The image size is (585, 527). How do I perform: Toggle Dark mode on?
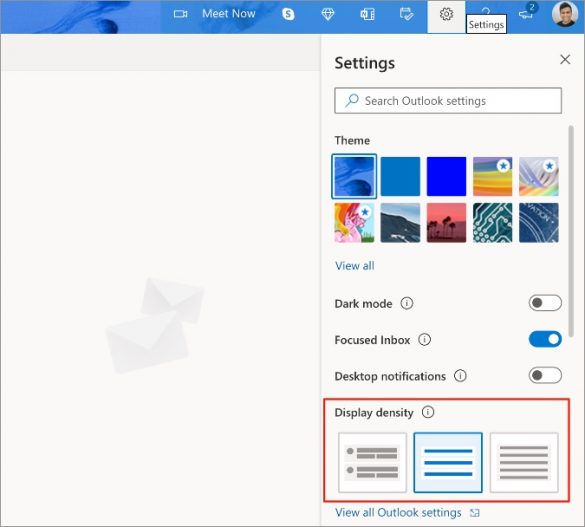click(x=545, y=303)
